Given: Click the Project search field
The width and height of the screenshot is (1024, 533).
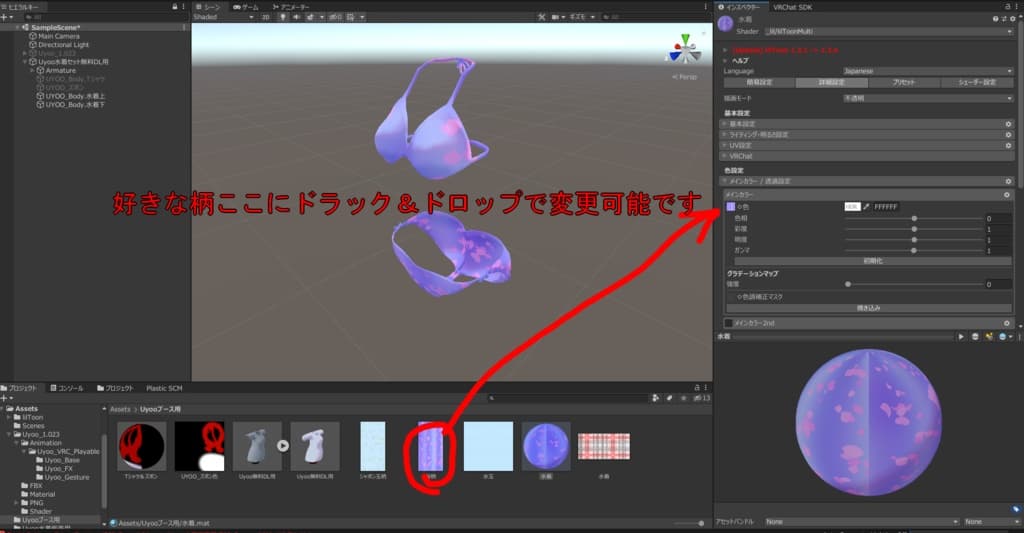Looking at the screenshot, I should click(x=566, y=398).
